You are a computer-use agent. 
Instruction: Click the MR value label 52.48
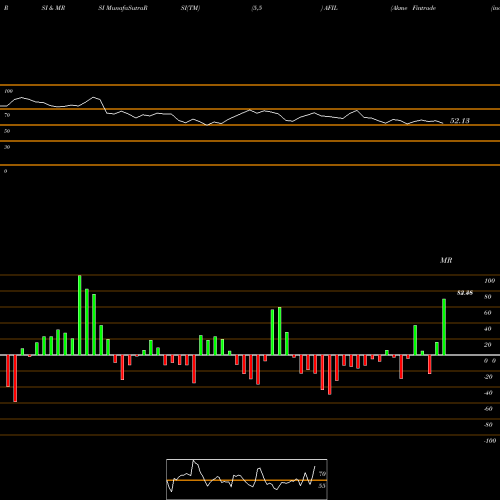point(465,293)
